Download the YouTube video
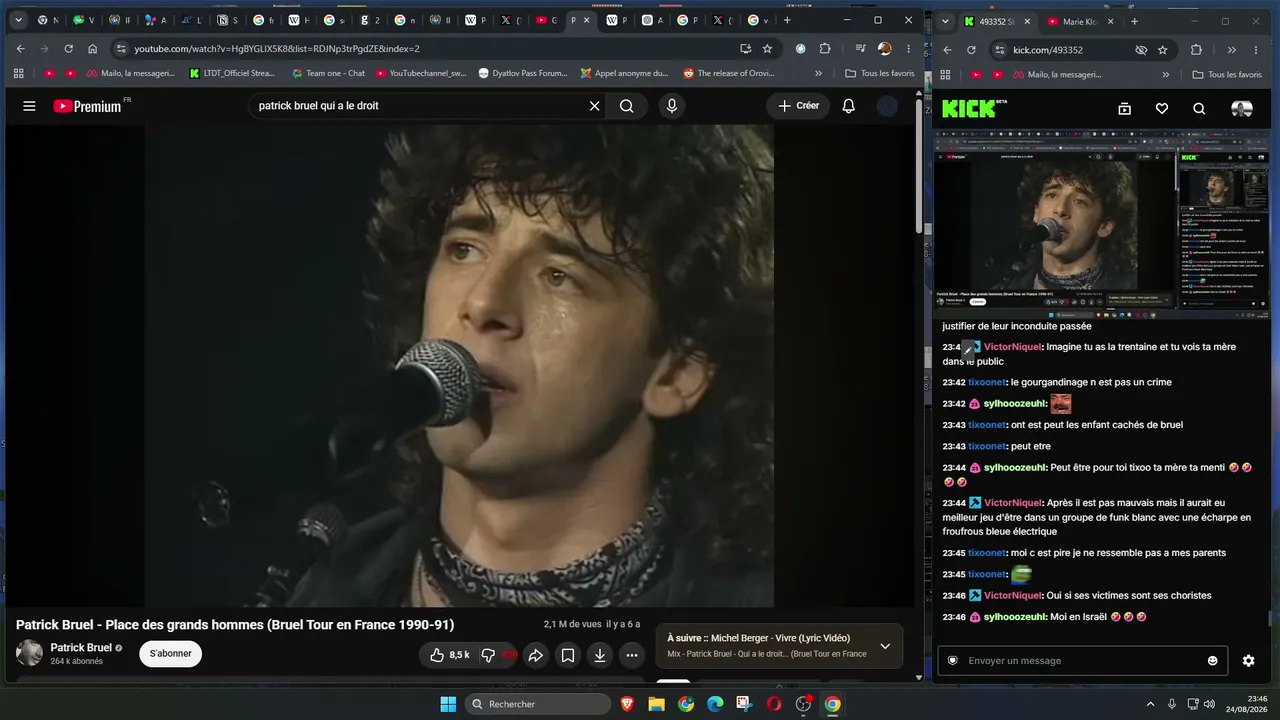 600,655
